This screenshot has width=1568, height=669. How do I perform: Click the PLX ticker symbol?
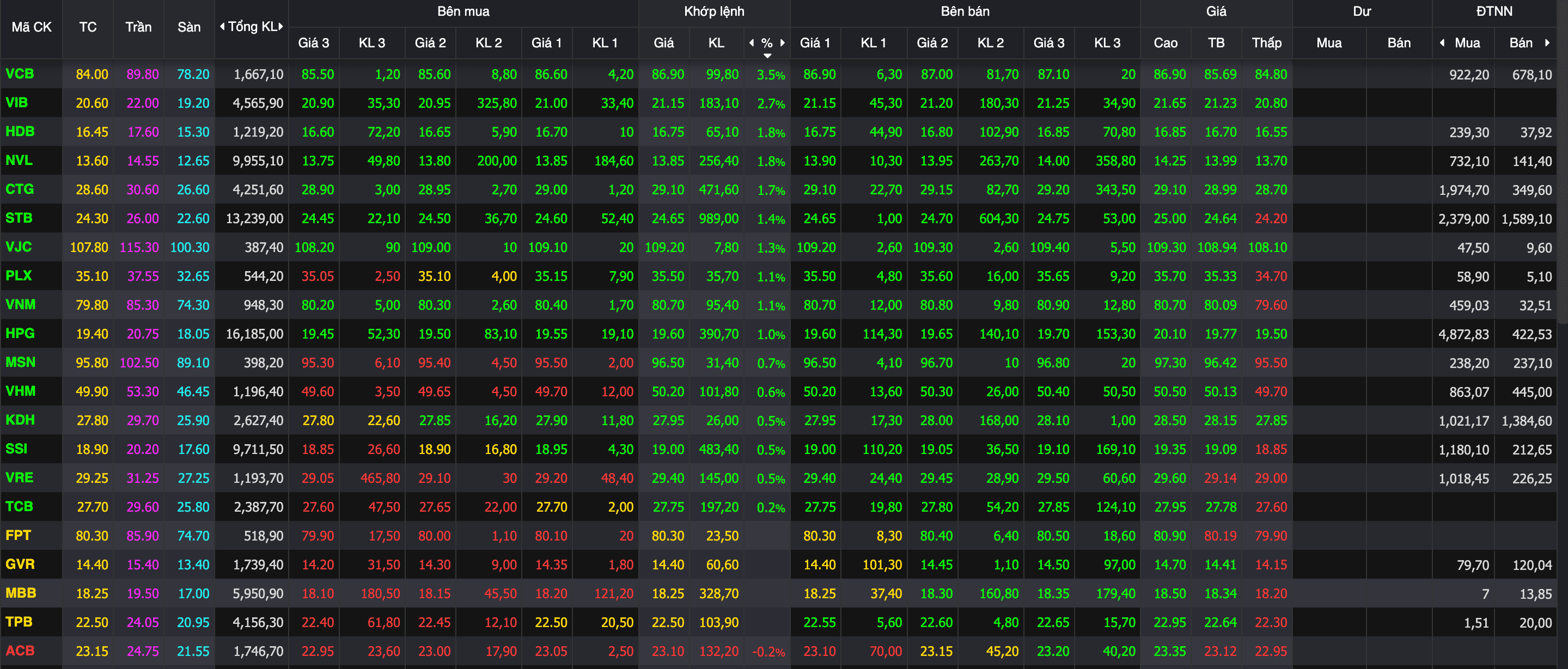[x=19, y=275]
